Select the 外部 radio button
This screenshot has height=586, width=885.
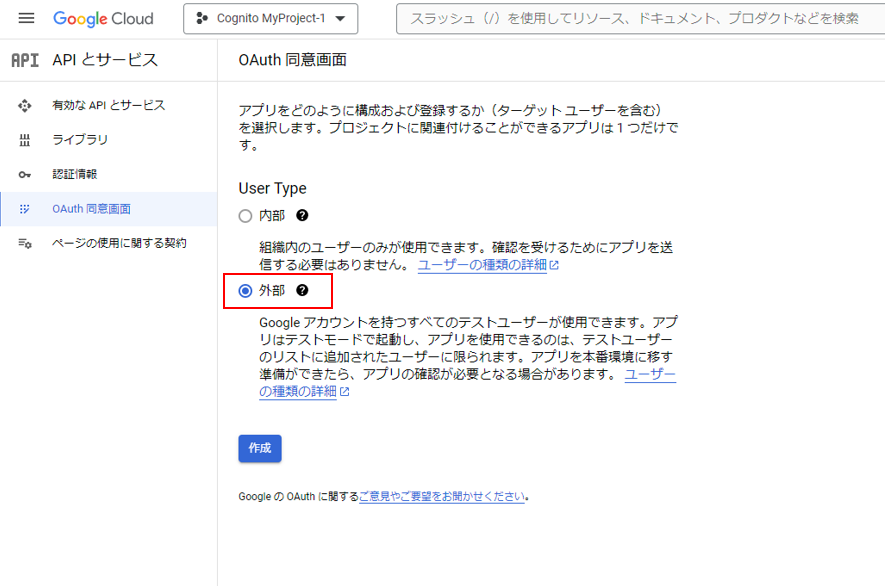pos(245,291)
